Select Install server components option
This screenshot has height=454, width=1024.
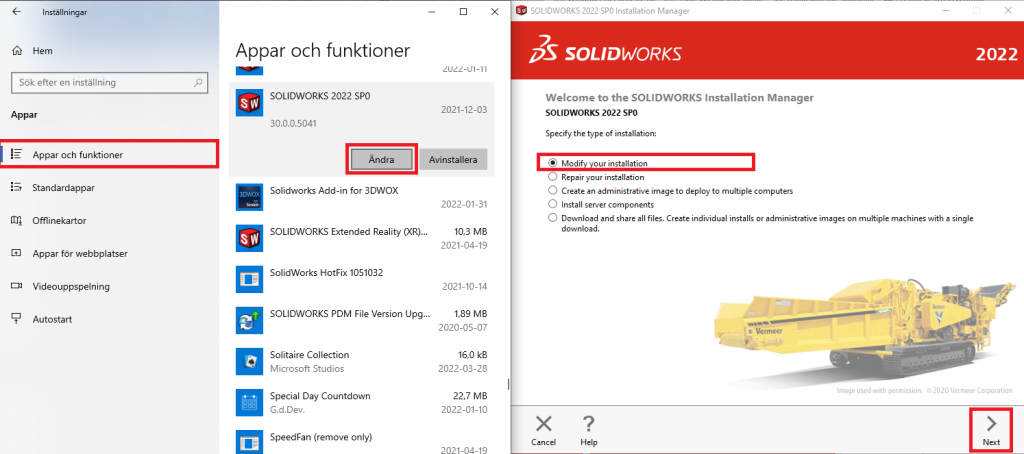[x=551, y=204]
